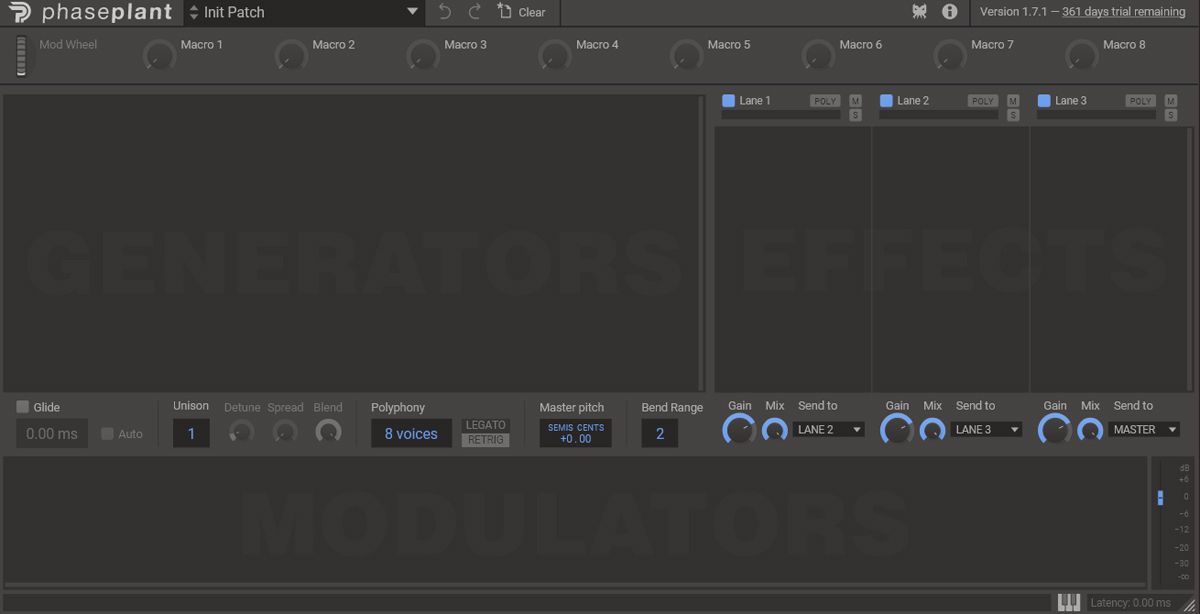Step presets with arrows beside Init Patch
Screen dimensions: 1200x614
click(x=194, y=12)
